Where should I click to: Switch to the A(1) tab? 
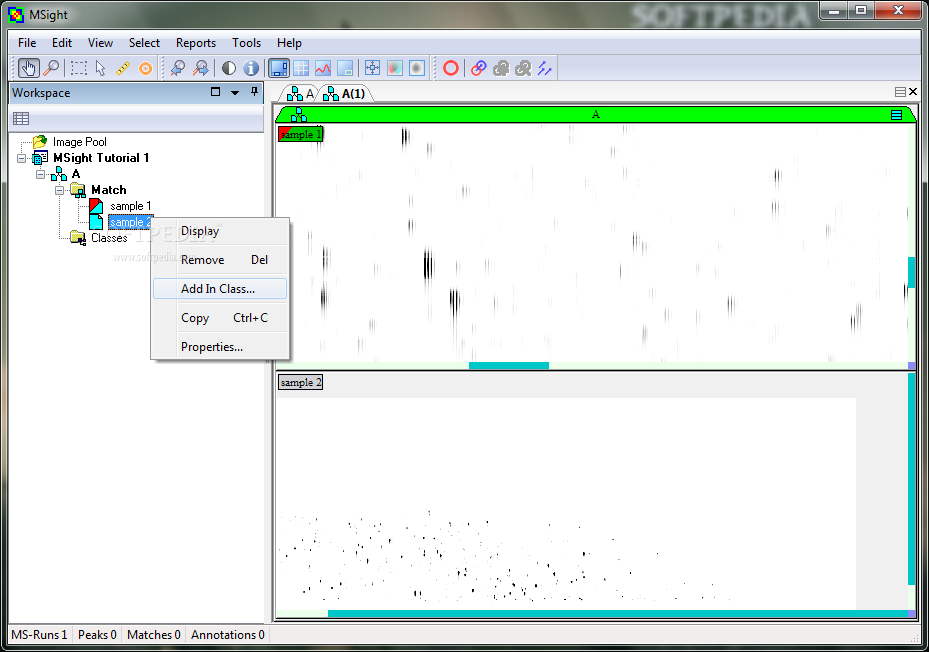345,94
